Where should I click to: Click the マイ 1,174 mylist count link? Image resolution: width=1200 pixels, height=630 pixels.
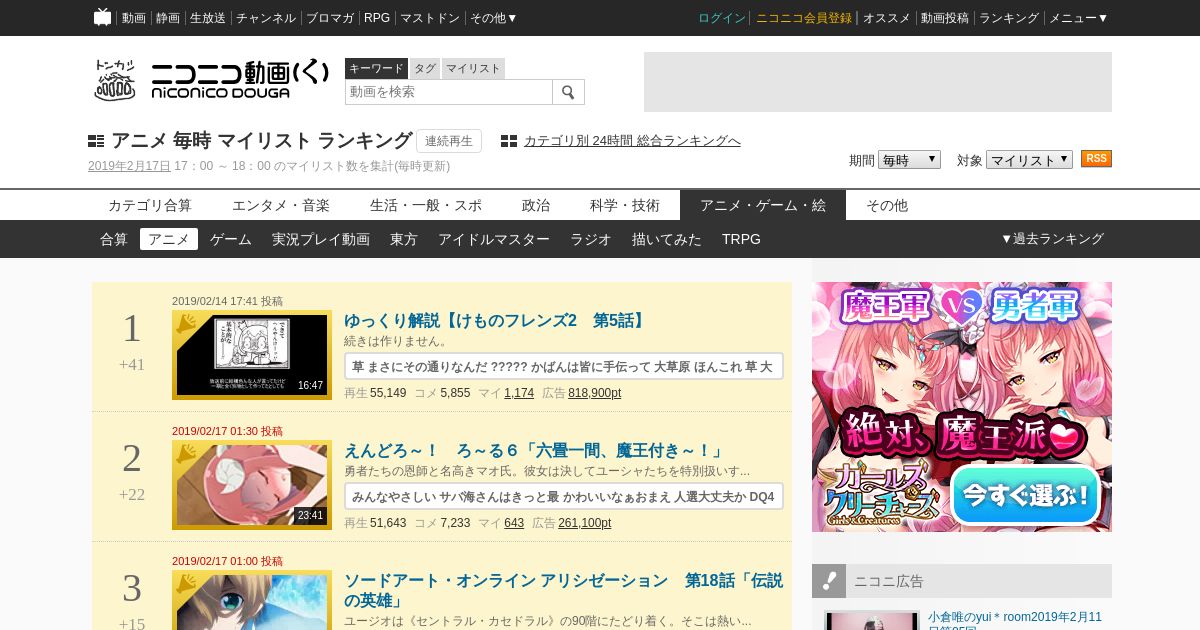(519, 393)
